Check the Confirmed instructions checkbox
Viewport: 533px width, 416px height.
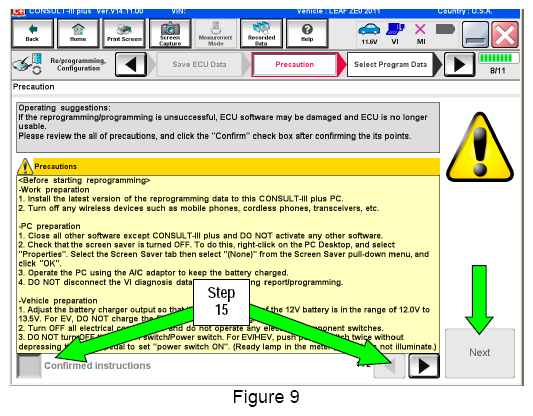[x=29, y=366]
